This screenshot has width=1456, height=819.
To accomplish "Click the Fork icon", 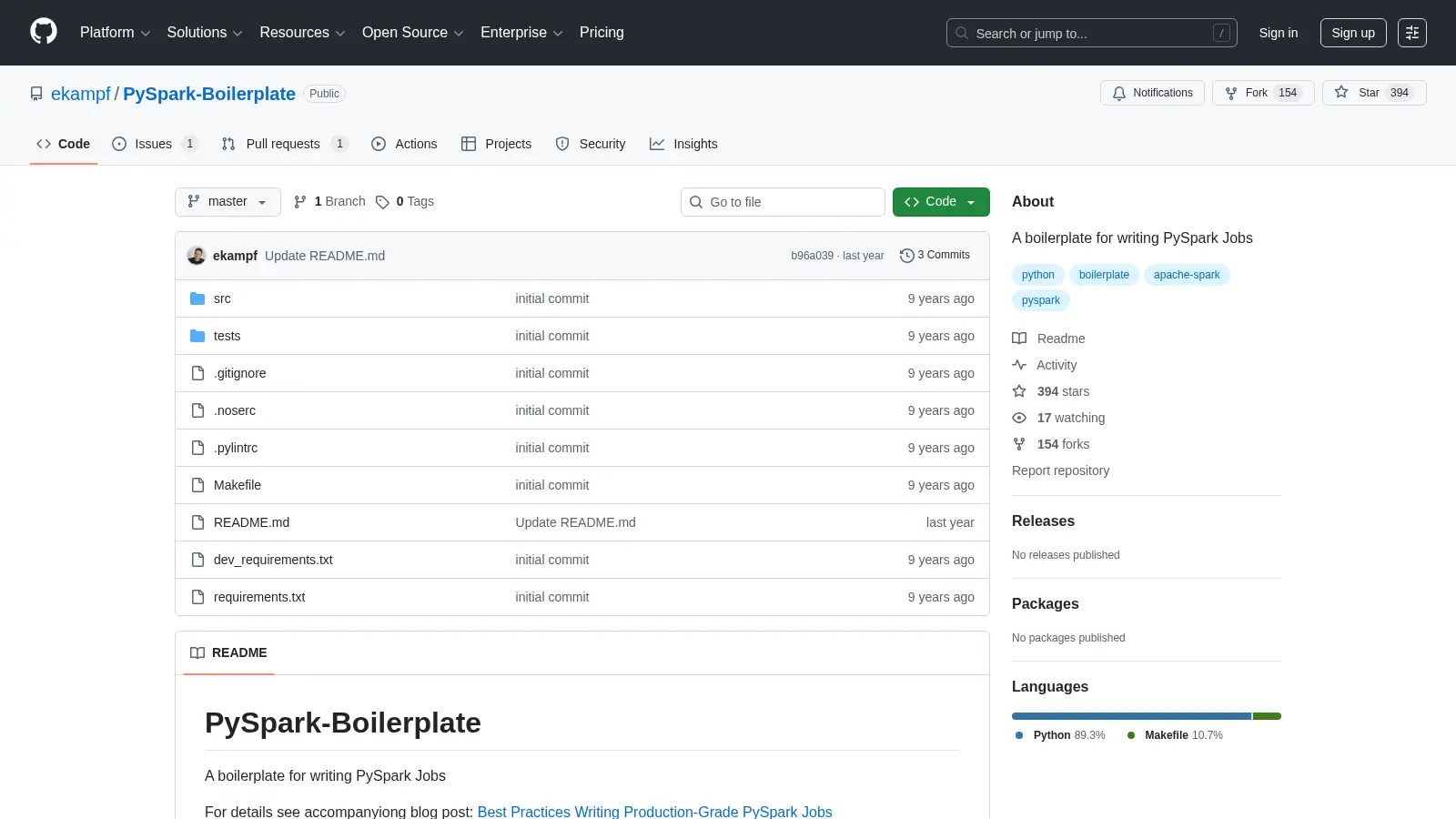I will click(x=1231, y=93).
